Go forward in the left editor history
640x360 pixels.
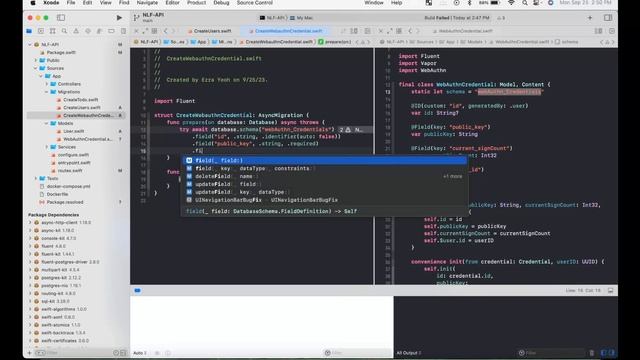(x=173, y=31)
